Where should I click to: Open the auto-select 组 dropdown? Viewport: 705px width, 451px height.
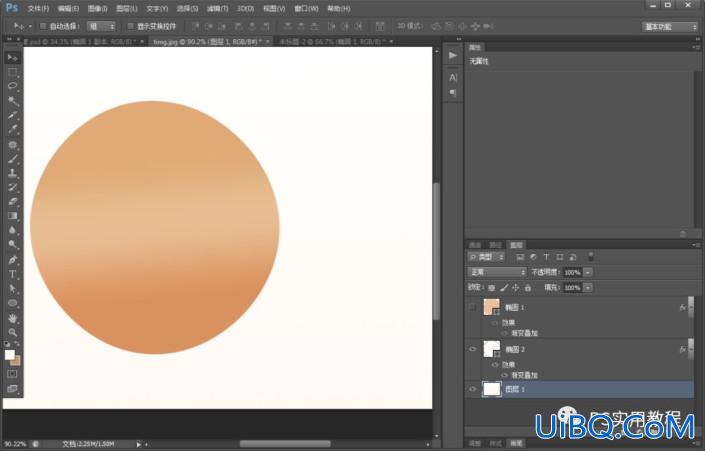coord(101,27)
